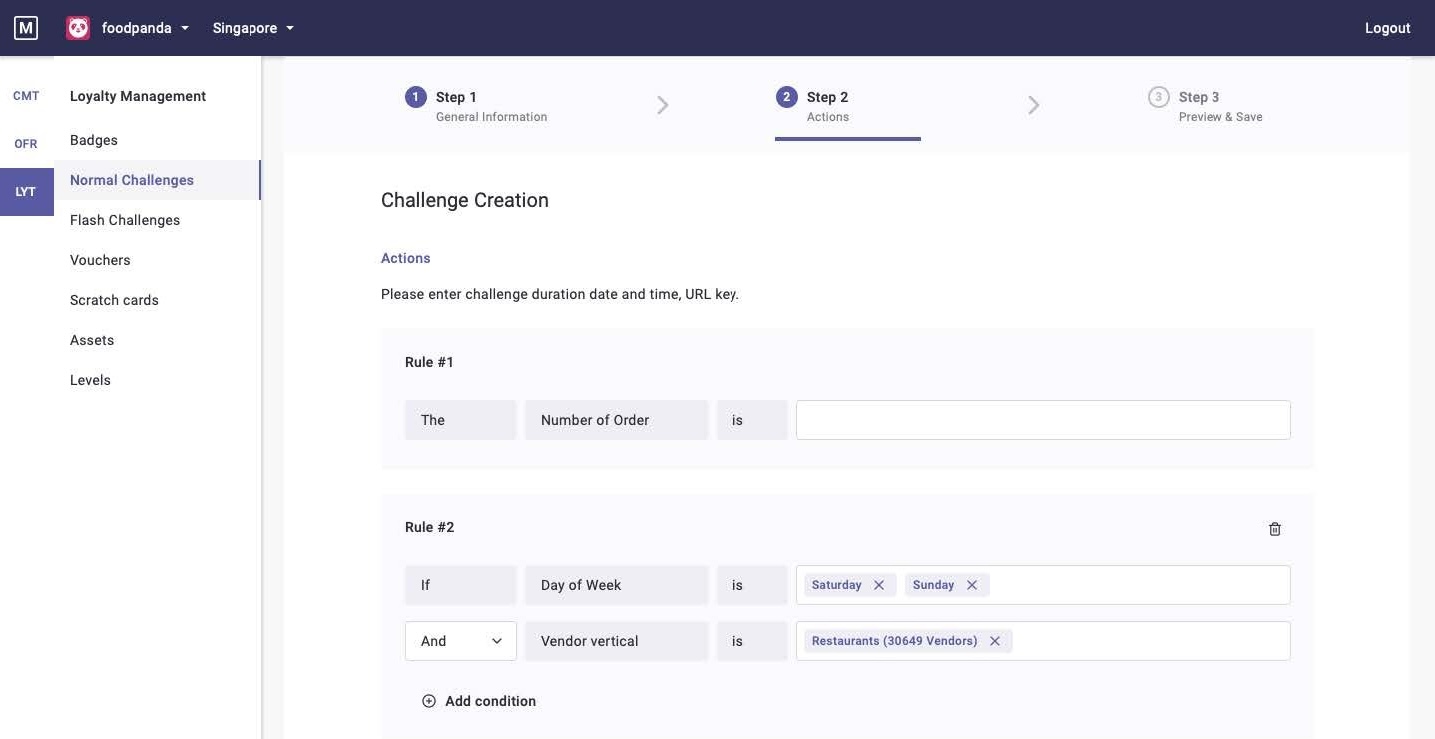Remove the Sunday chip from Day of Week
This screenshot has height=739, width=1435.
coord(971,585)
